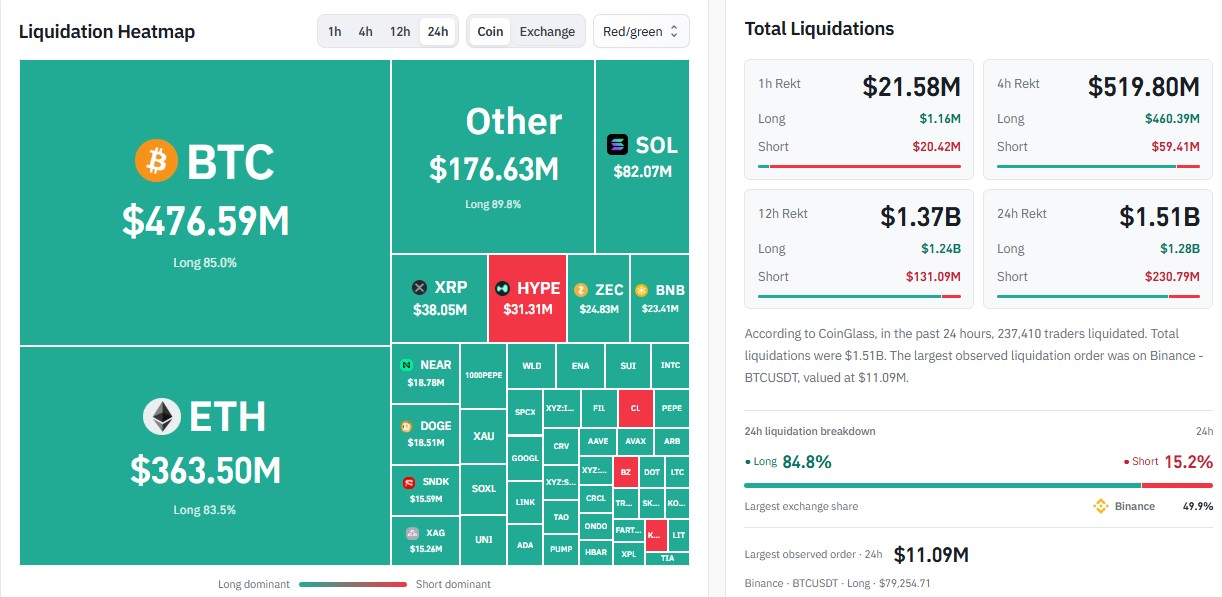This screenshot has width=1222, height=597.
Task: Click the DOGE coin icon
Action: coord(407,426)
